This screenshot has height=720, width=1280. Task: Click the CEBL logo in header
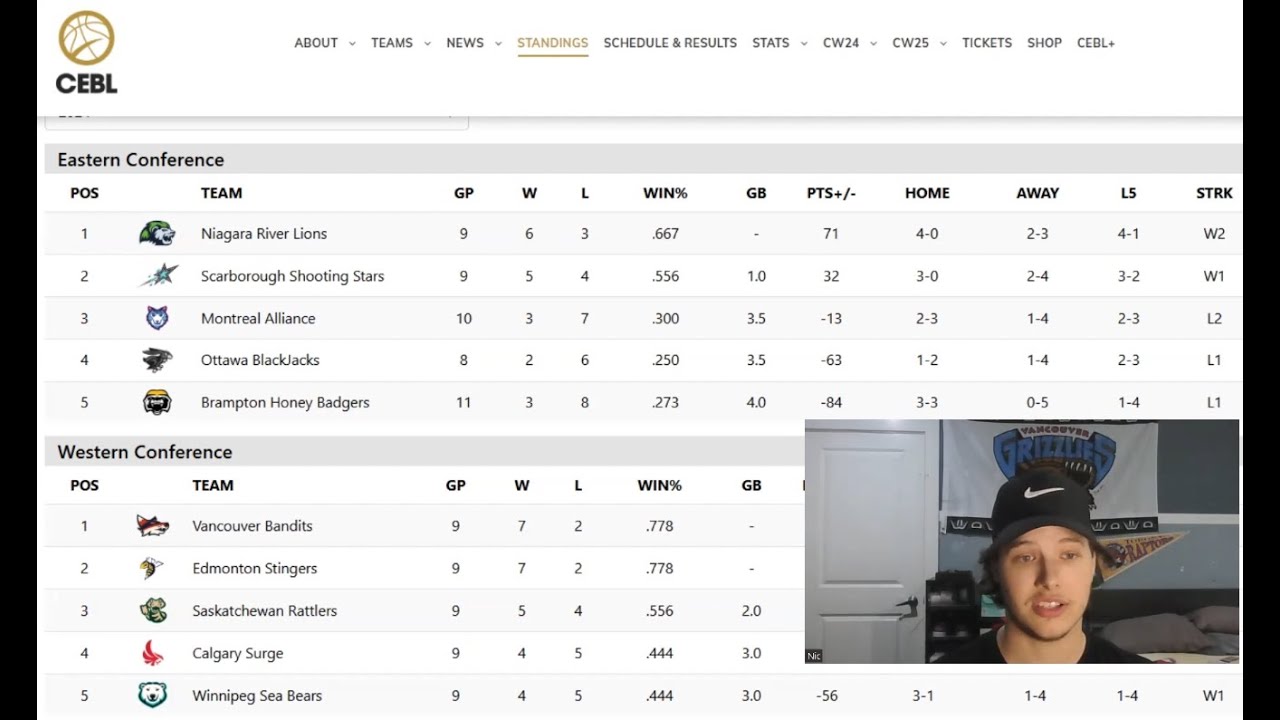[x=86, y=52]
